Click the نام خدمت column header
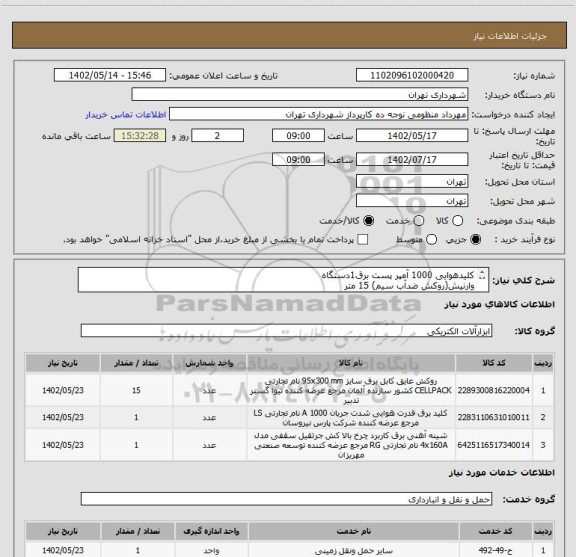 coord(354,531)
